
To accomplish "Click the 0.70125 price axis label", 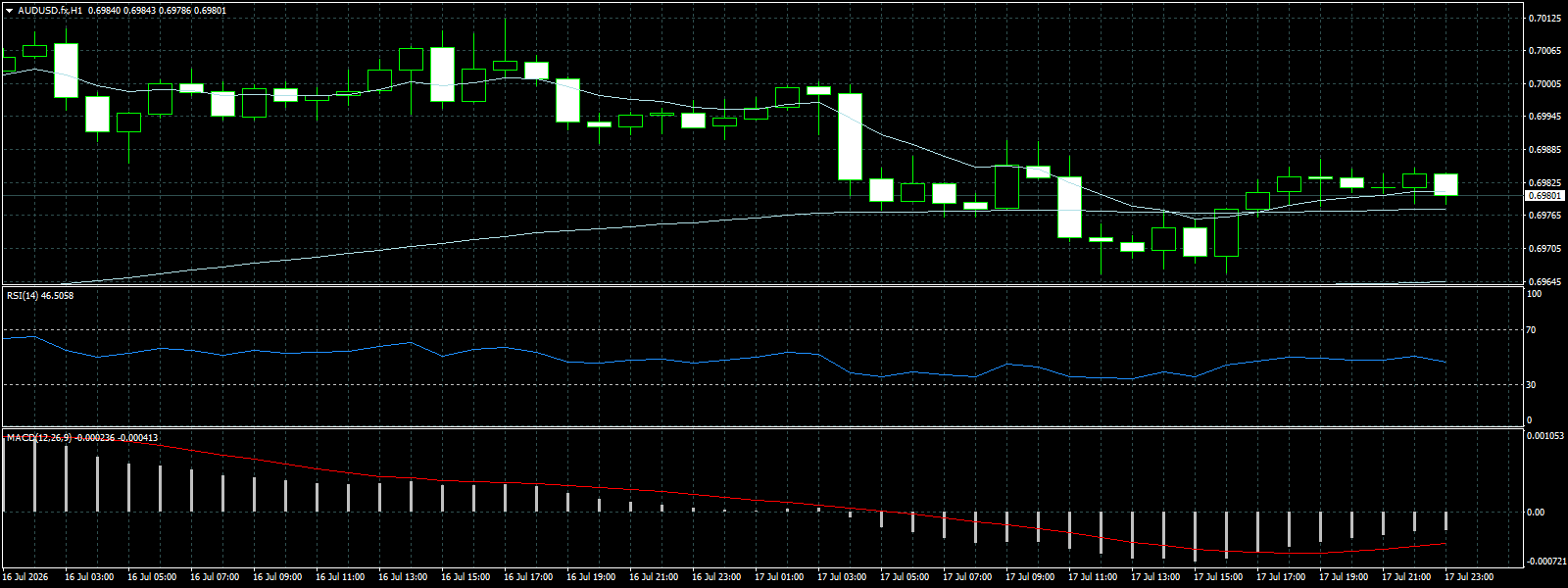I will [1544, 18].
